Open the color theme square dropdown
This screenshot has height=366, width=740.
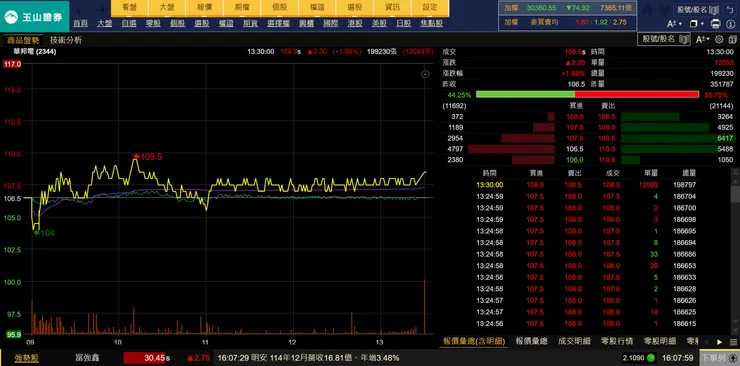(x=696, y=24)
